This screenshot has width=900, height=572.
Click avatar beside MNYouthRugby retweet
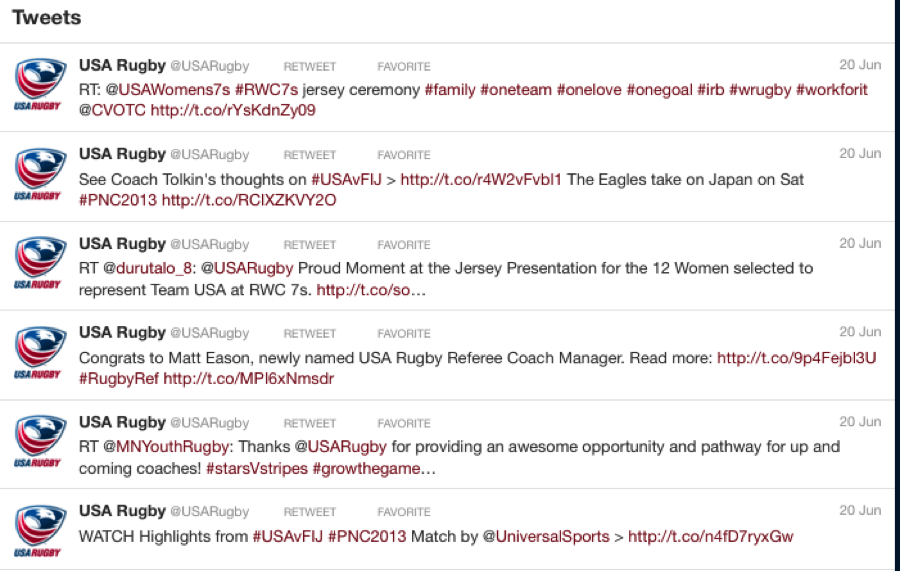click(40, 440)
